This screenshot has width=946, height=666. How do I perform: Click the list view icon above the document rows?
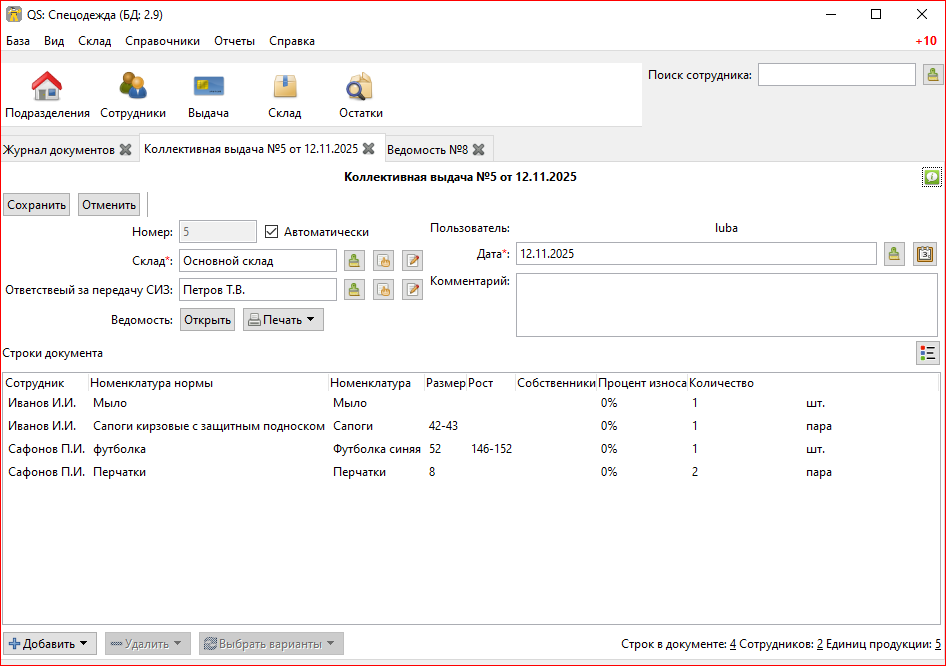pyautogui.click(x=927, y=353)
